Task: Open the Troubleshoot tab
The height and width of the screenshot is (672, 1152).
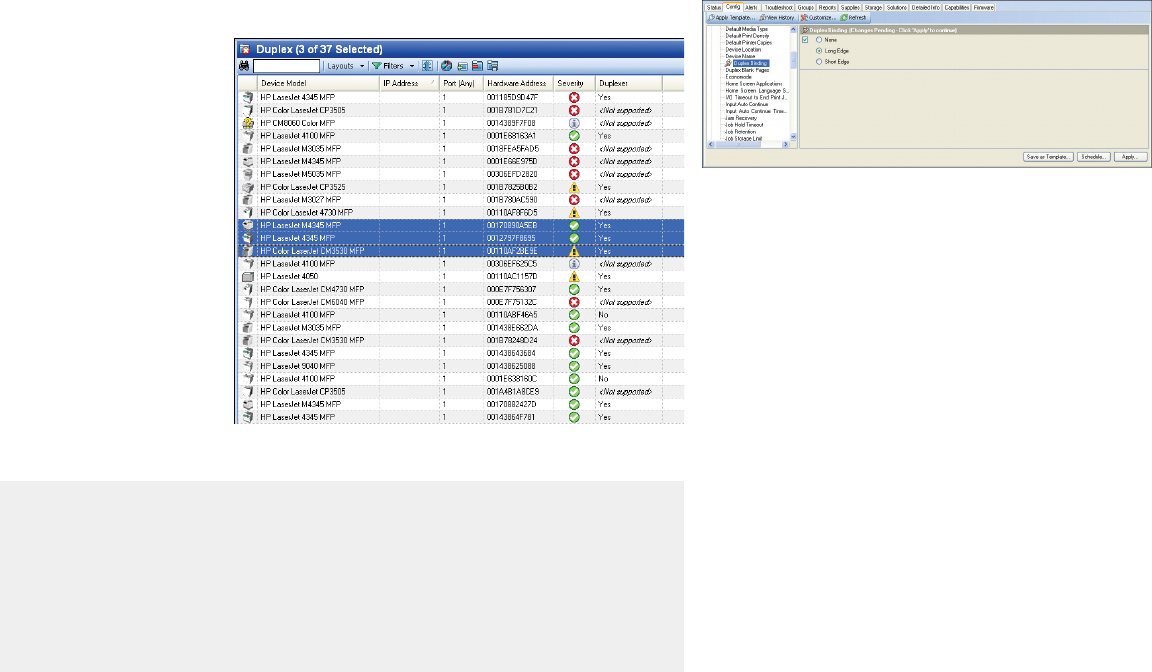Action: pyautogui.click(x=778, y=7)
